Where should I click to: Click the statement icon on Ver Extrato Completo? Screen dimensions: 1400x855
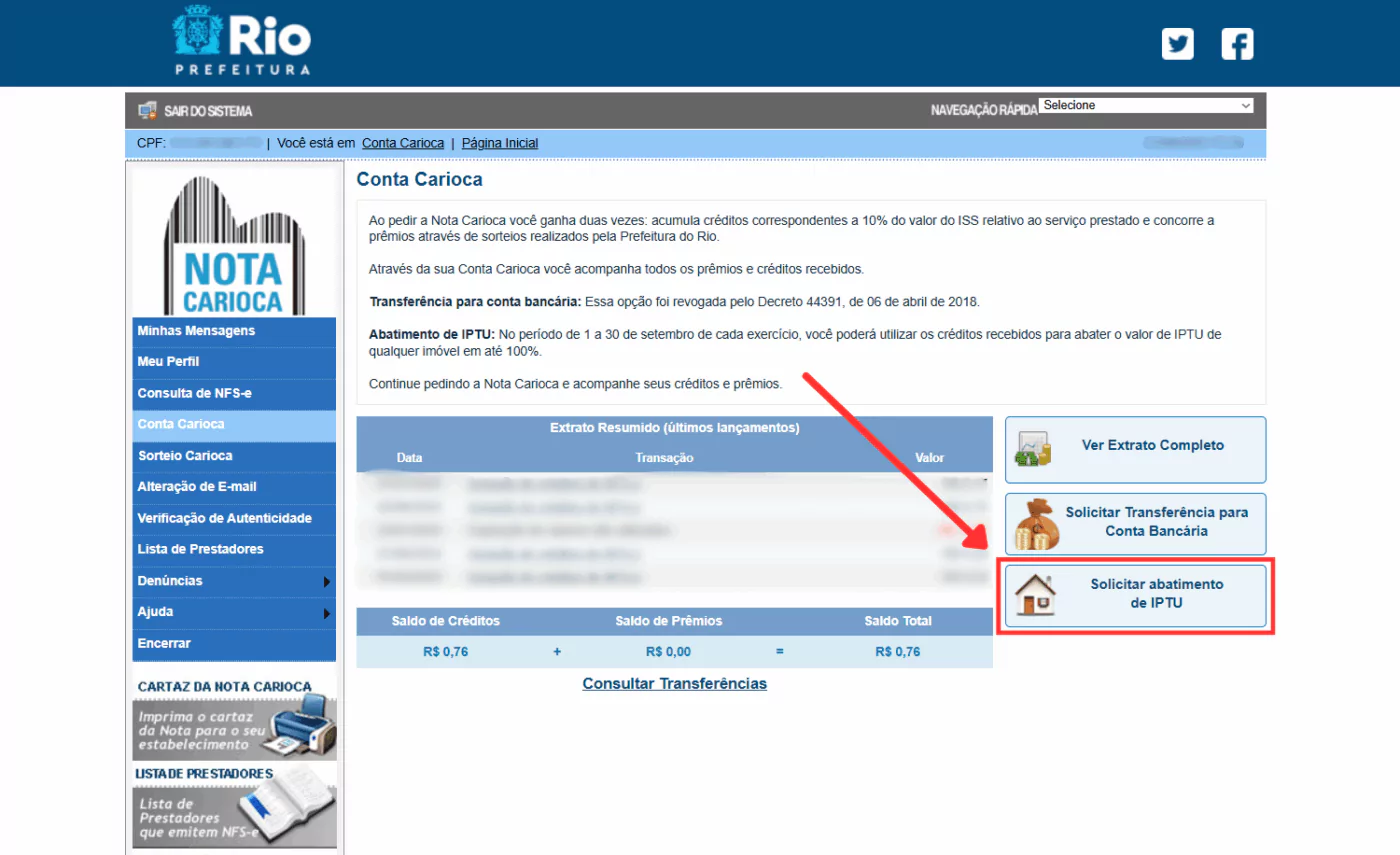(x=1032, y=449)
